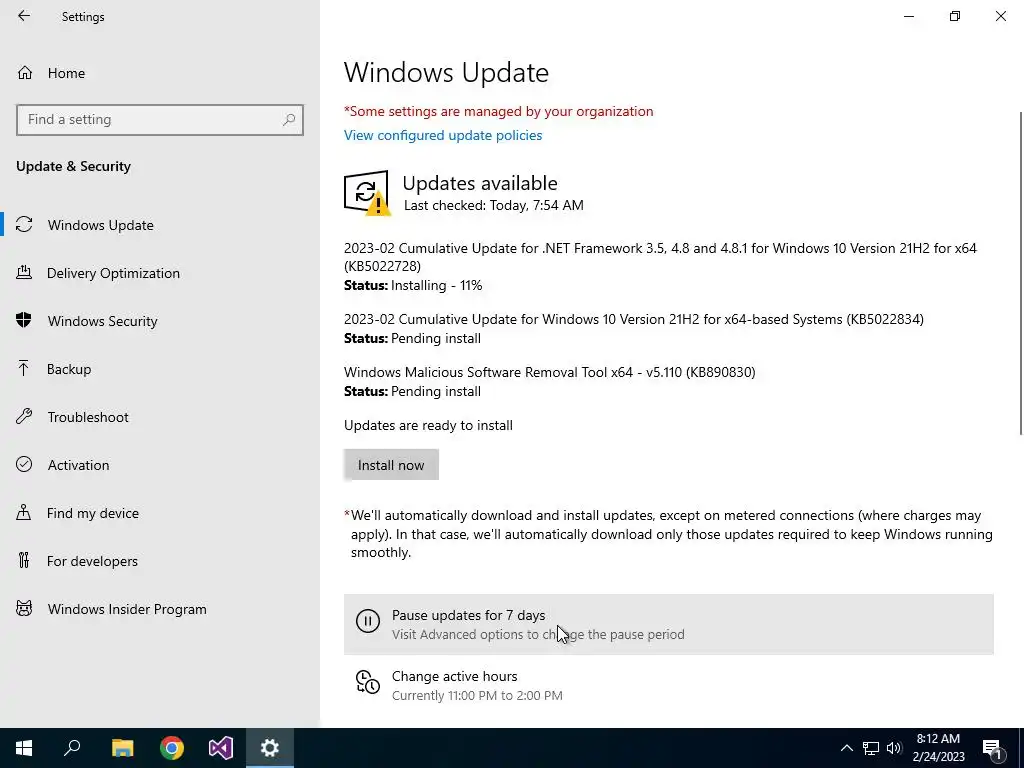Click the Update & Security heading
This screenshot has height=768, width=1024.
[x=73, y=166]
